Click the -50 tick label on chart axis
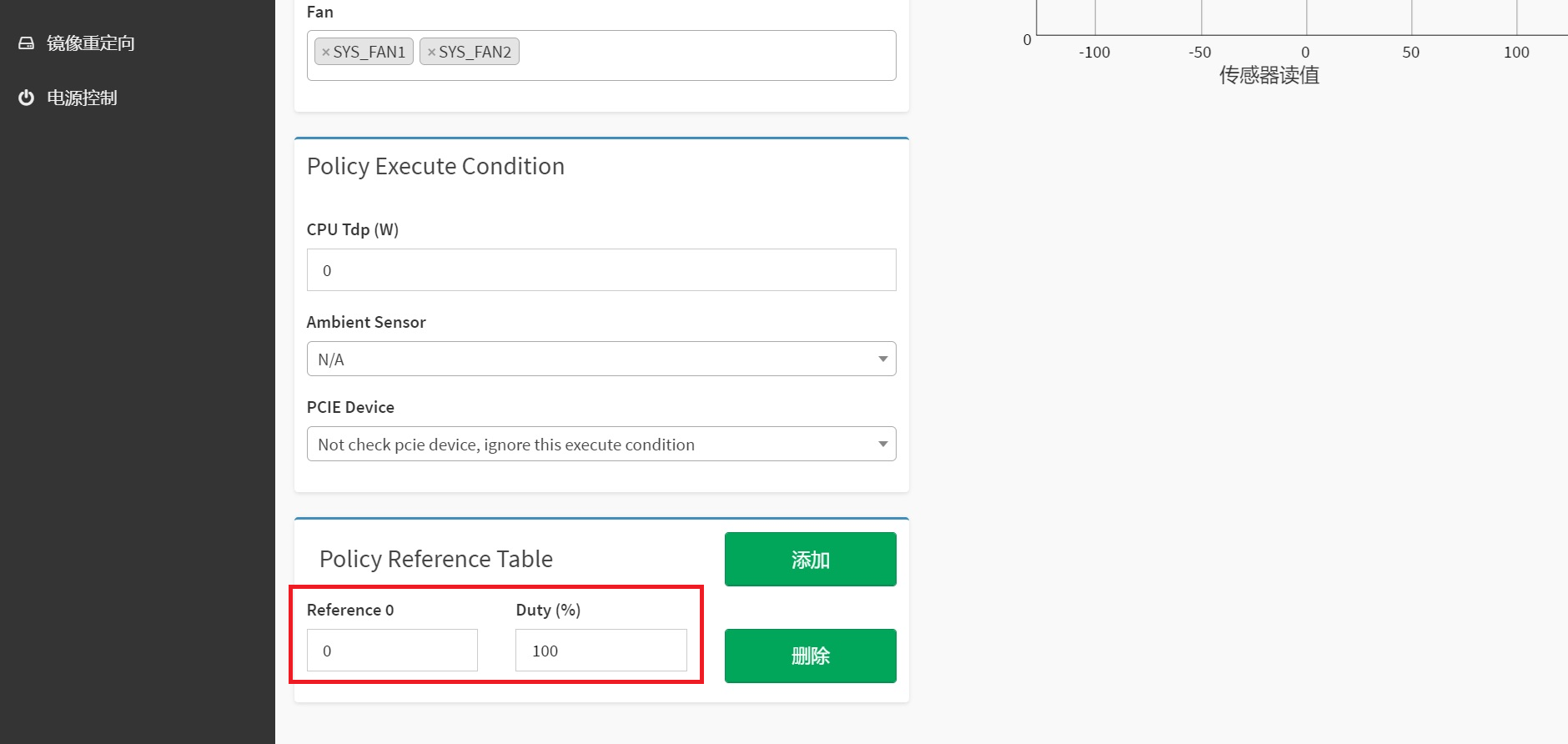Screen dimensions: 1568x744 click(1199, 53)
